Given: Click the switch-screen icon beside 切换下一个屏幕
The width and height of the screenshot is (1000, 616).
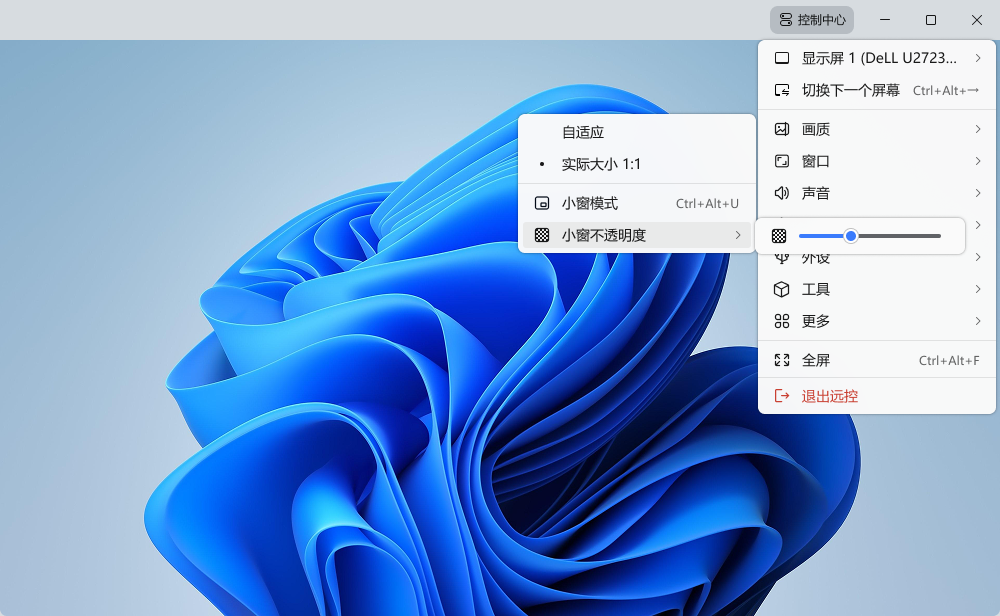Looking at the screenshot, I should coord(782,91).
